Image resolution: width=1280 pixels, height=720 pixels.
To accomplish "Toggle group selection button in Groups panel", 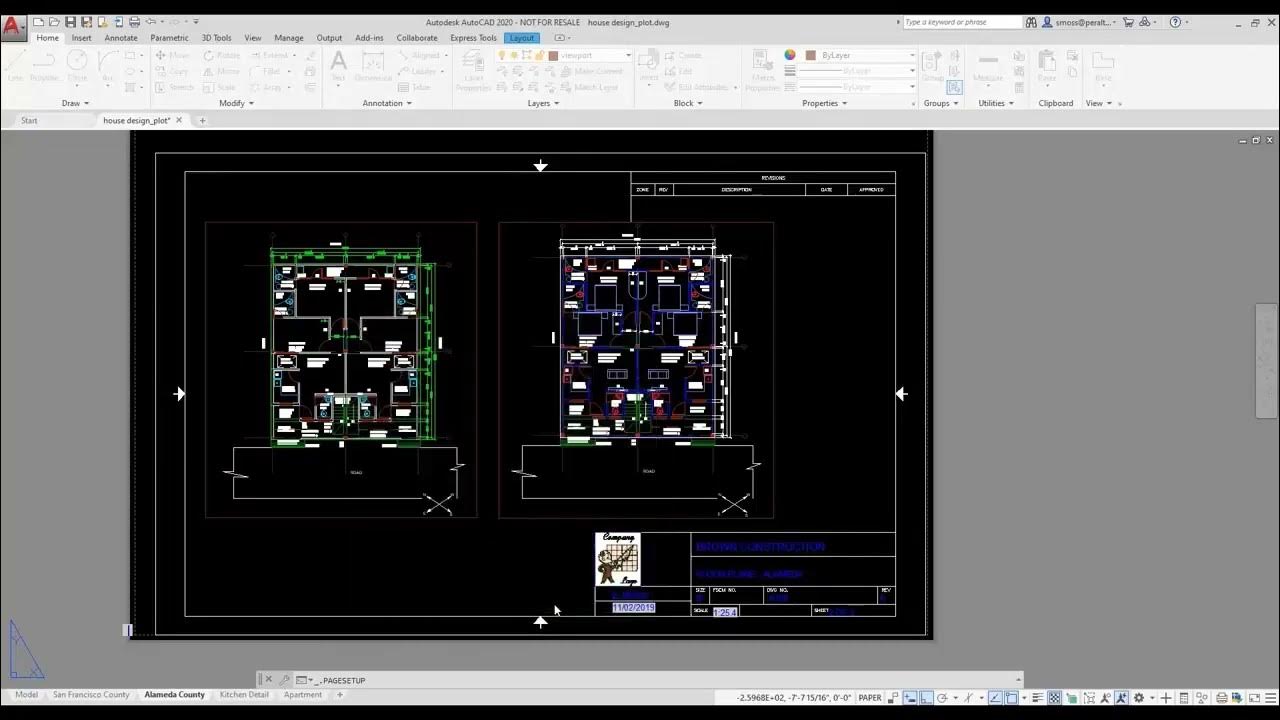I will [x=954, y=88].
